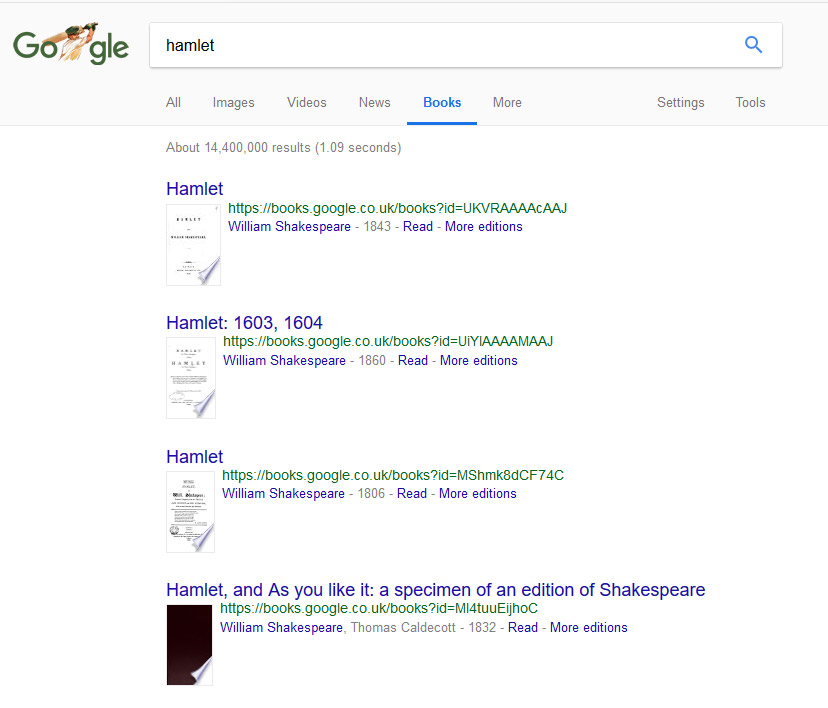Open Hamlet, and As you like it title

coord(436,590)
